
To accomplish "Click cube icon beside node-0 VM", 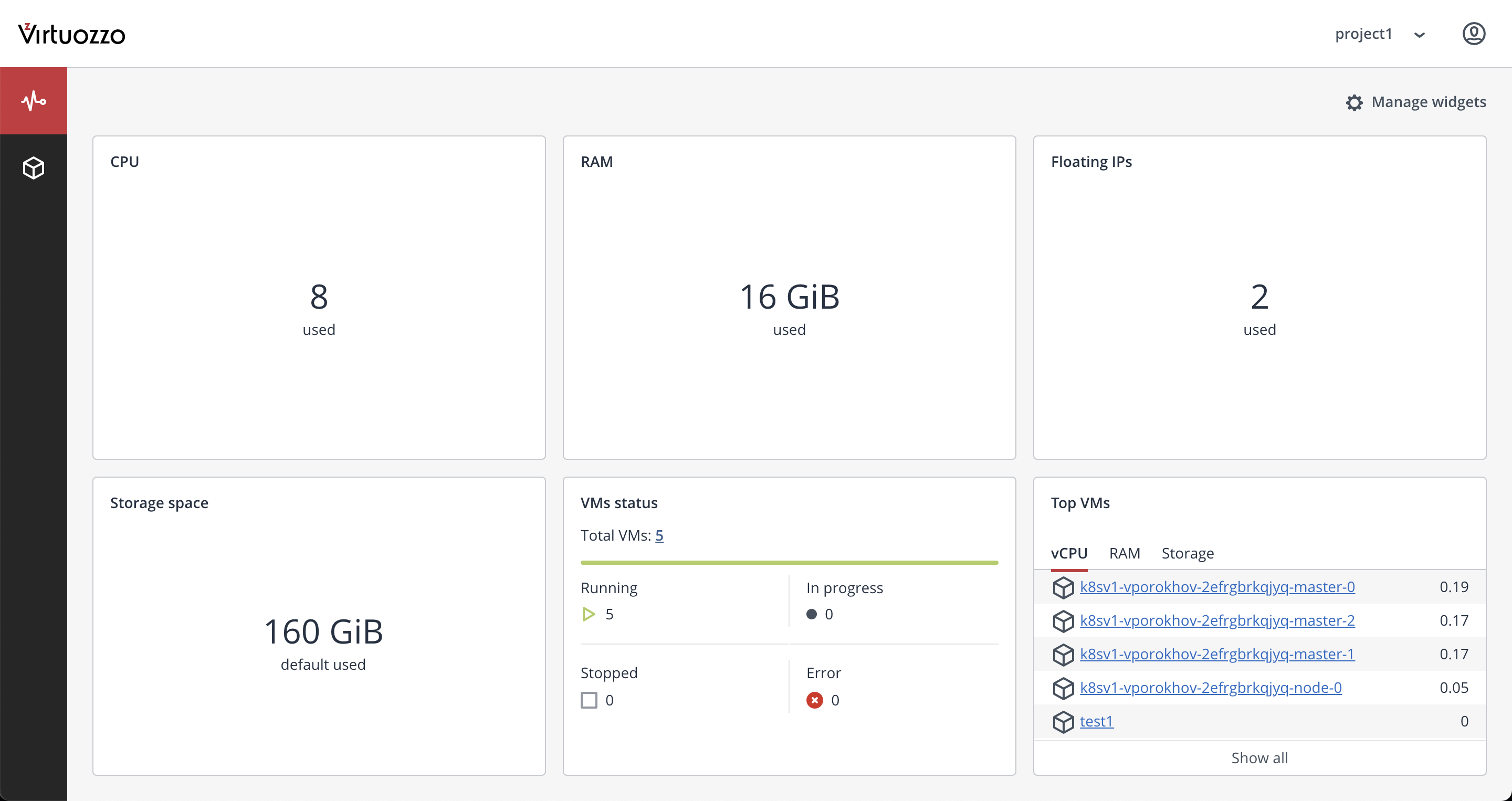I will tap(1063, 688).
